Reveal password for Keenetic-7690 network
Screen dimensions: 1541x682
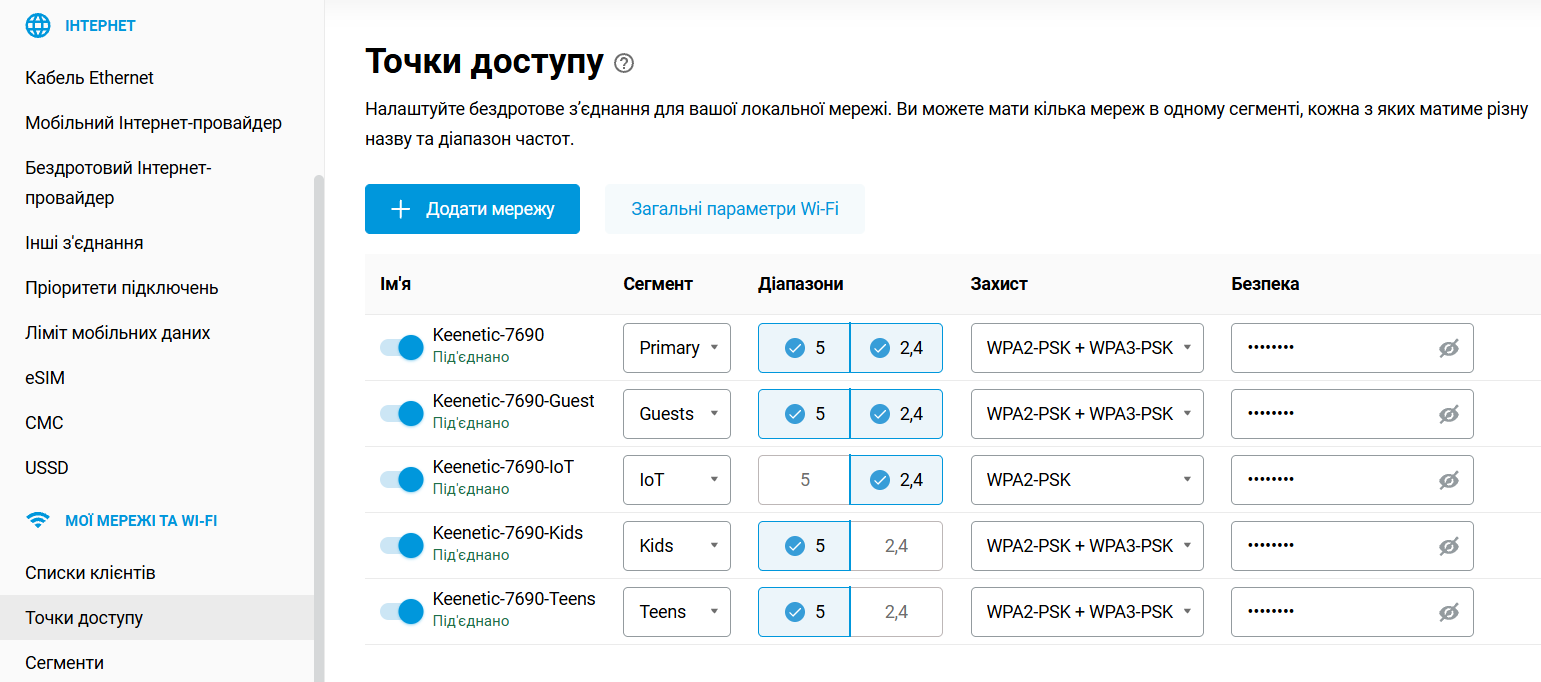coord(1449,348)
